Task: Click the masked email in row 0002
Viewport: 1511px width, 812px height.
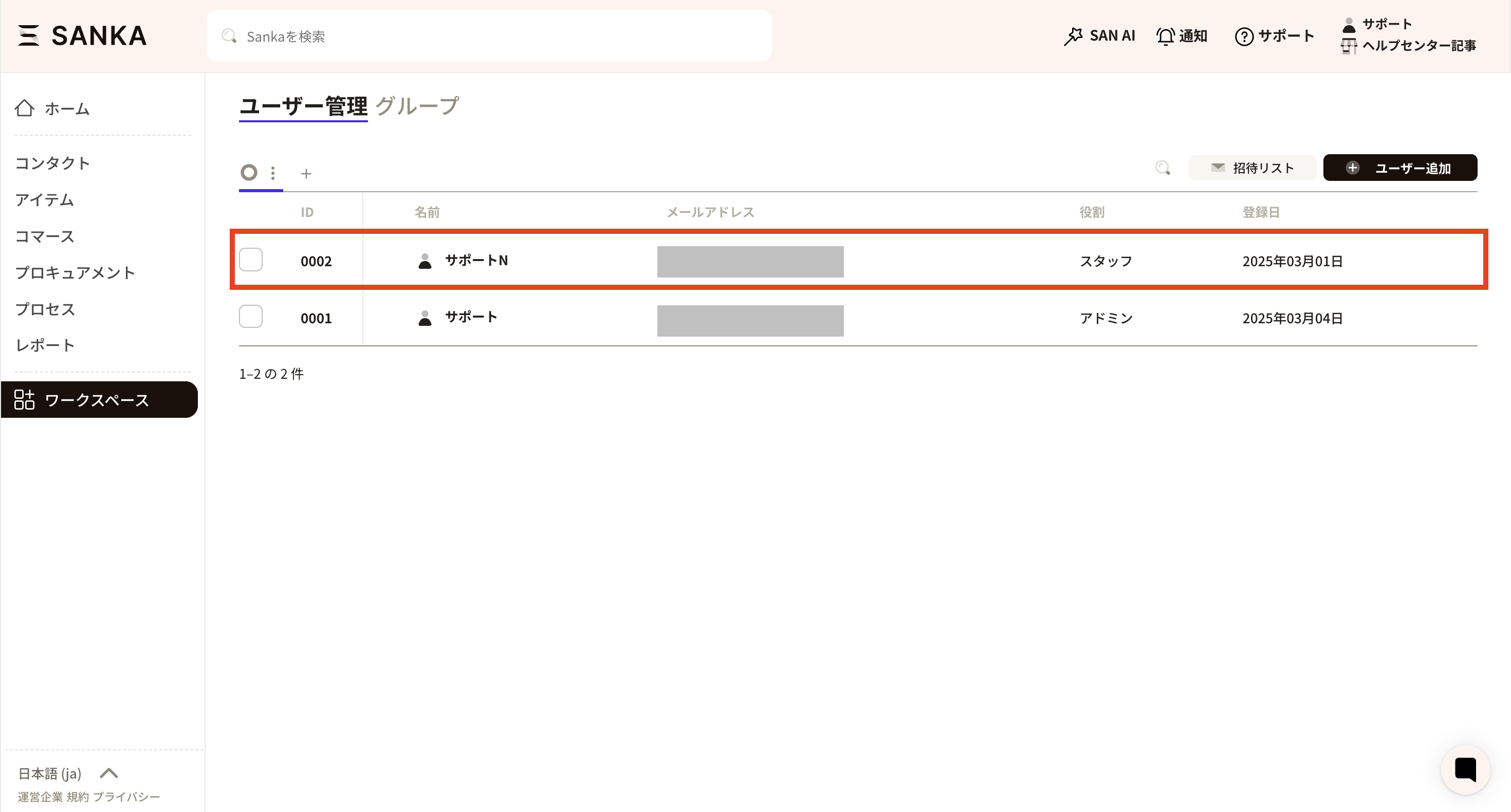Action: tap(750, 262)
